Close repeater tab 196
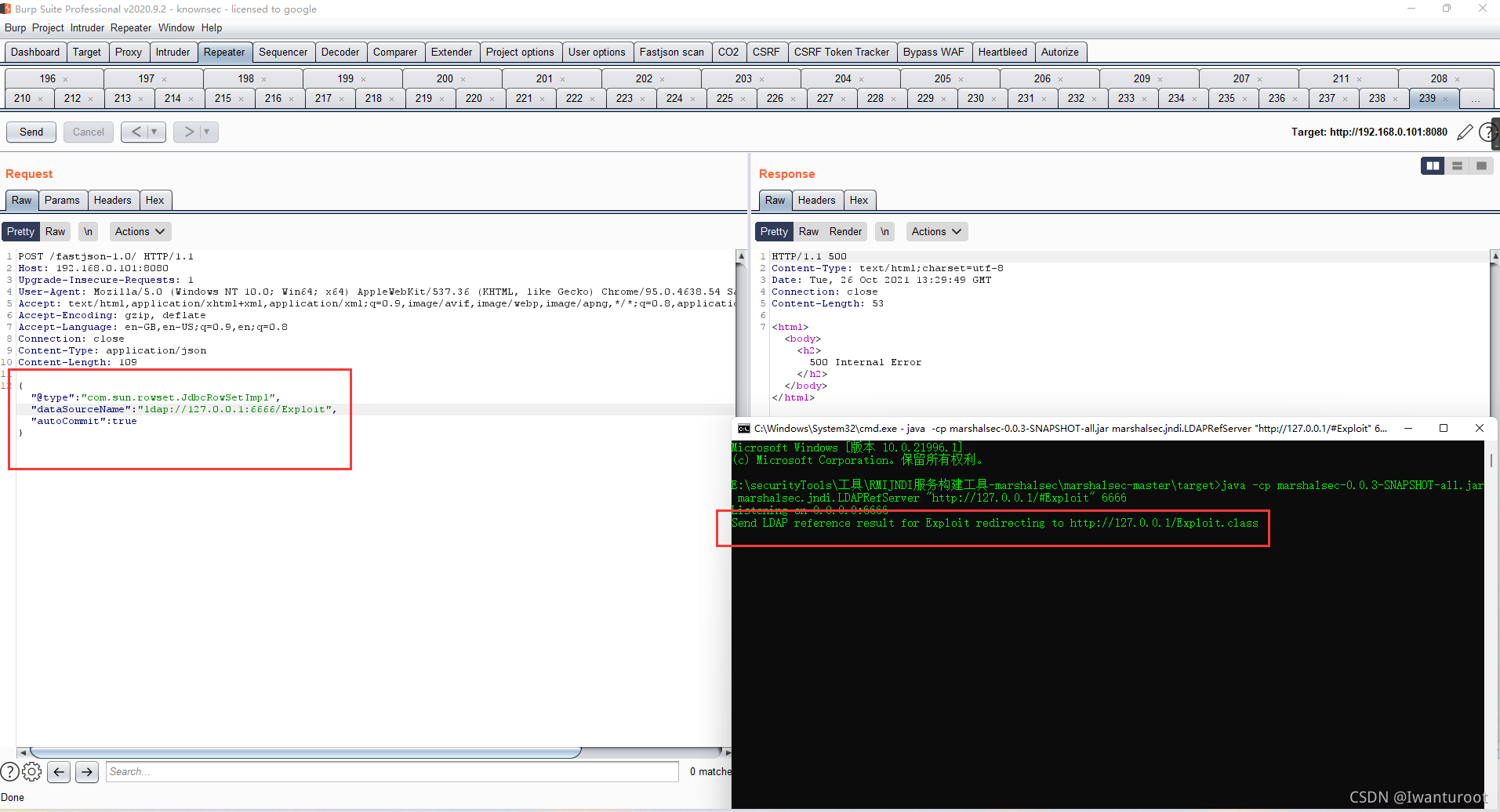1500x812 pixels. pyautogui.click(x=65, y=80)
